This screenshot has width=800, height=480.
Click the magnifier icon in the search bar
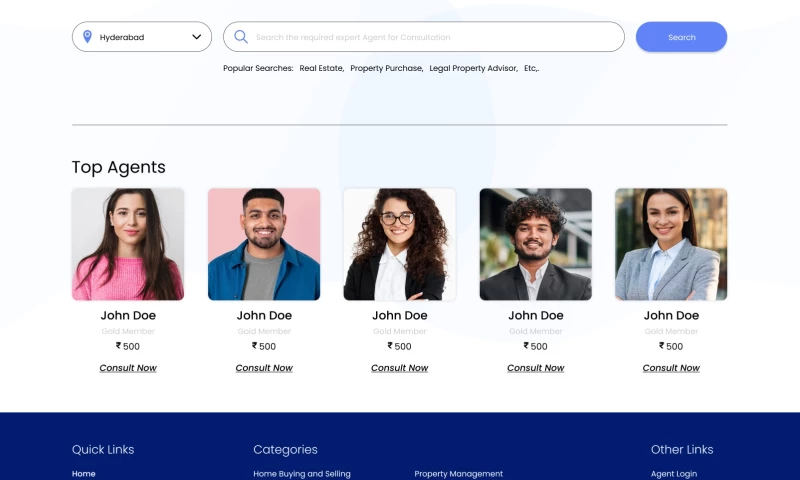click(x=240, y=37)
